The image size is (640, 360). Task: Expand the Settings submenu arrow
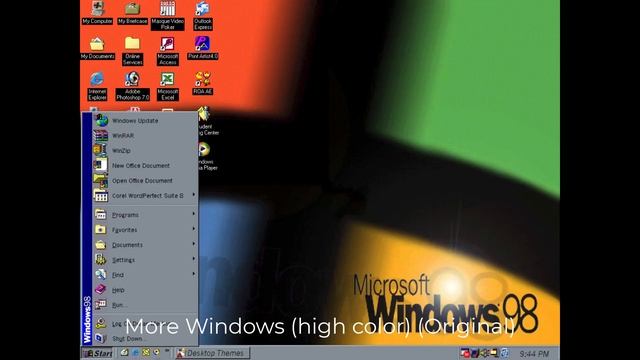pyautogui.click(x=193, y=259)
